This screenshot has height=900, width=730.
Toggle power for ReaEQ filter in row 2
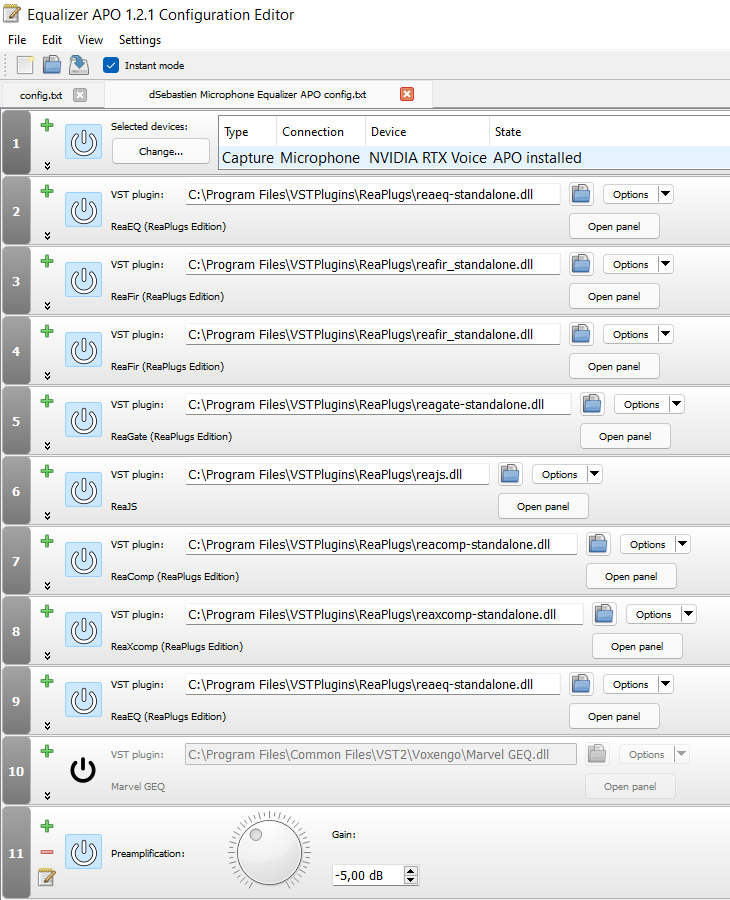click(83, 210)
